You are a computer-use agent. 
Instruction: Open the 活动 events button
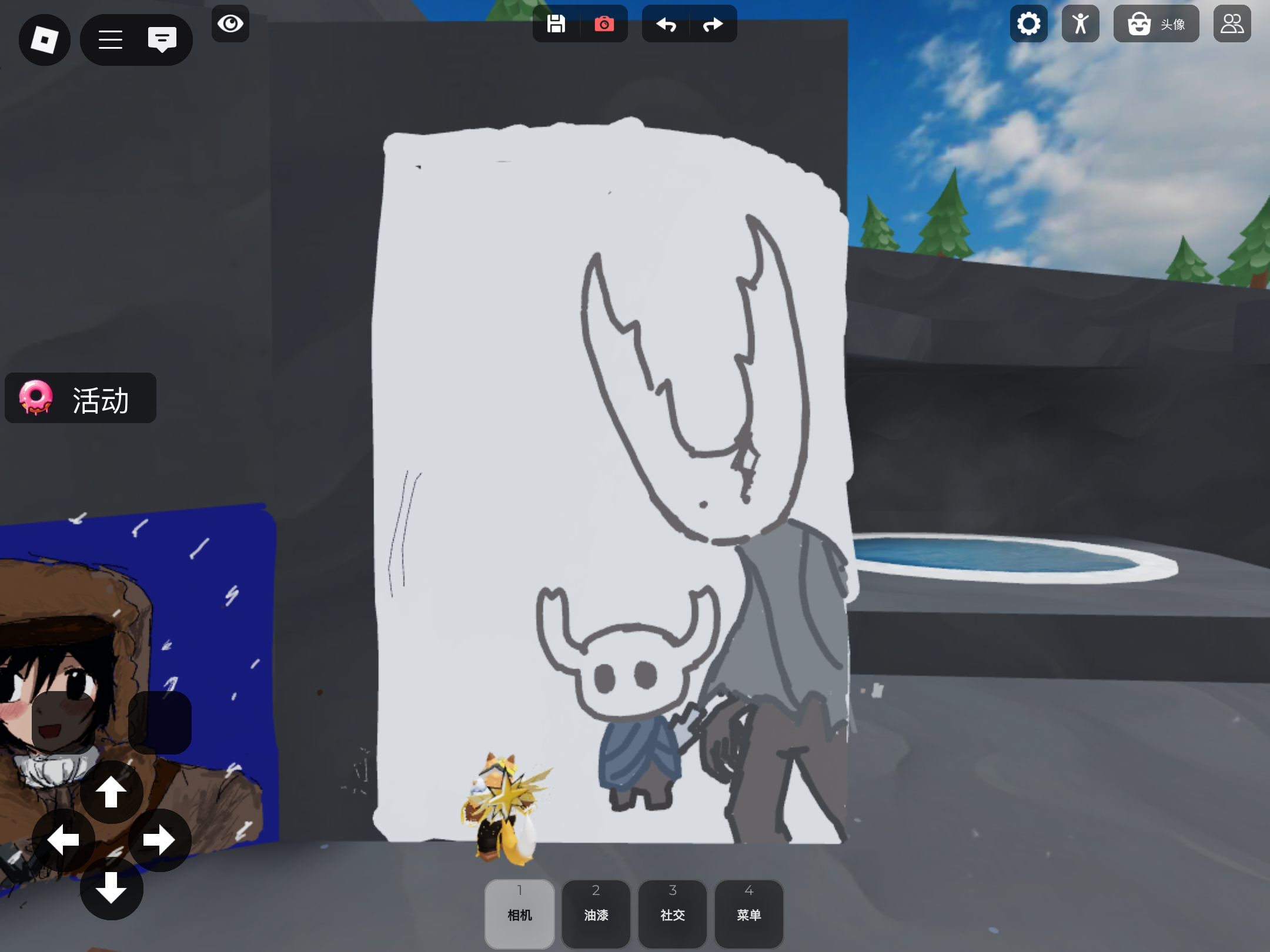[x=81, y=398]
